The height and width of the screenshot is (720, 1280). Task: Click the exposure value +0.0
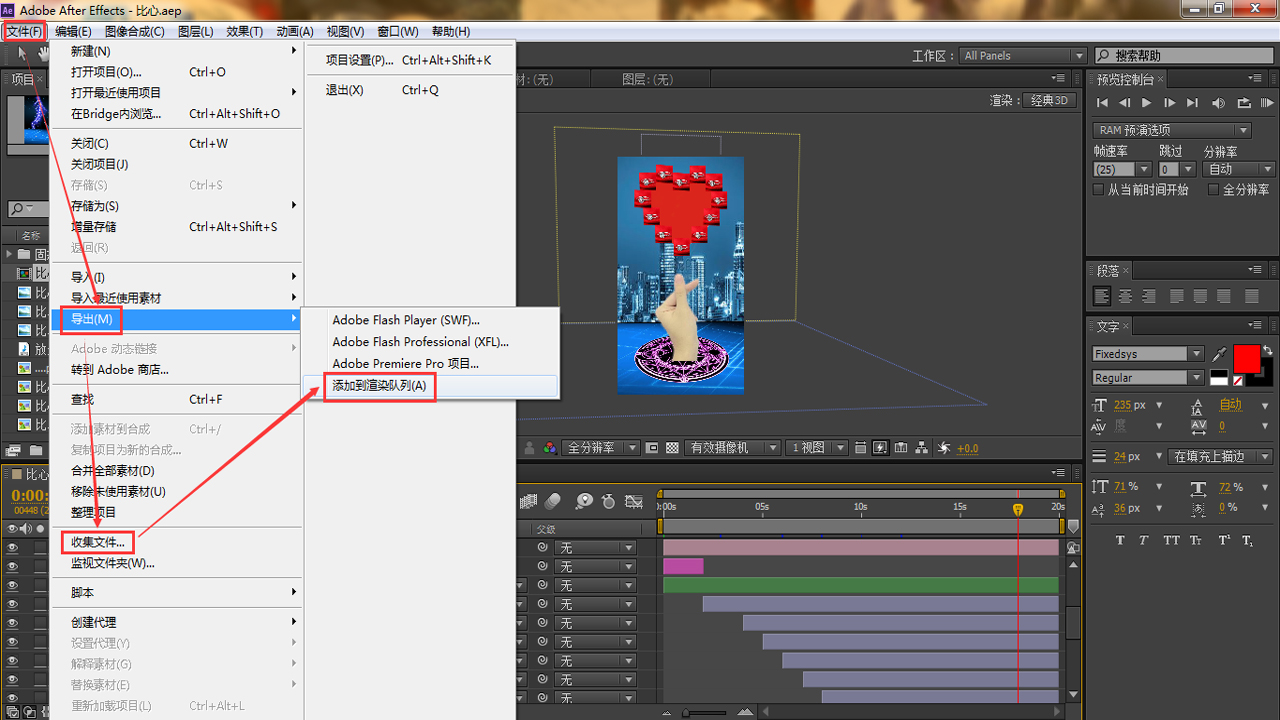click(x=968, y=449)
